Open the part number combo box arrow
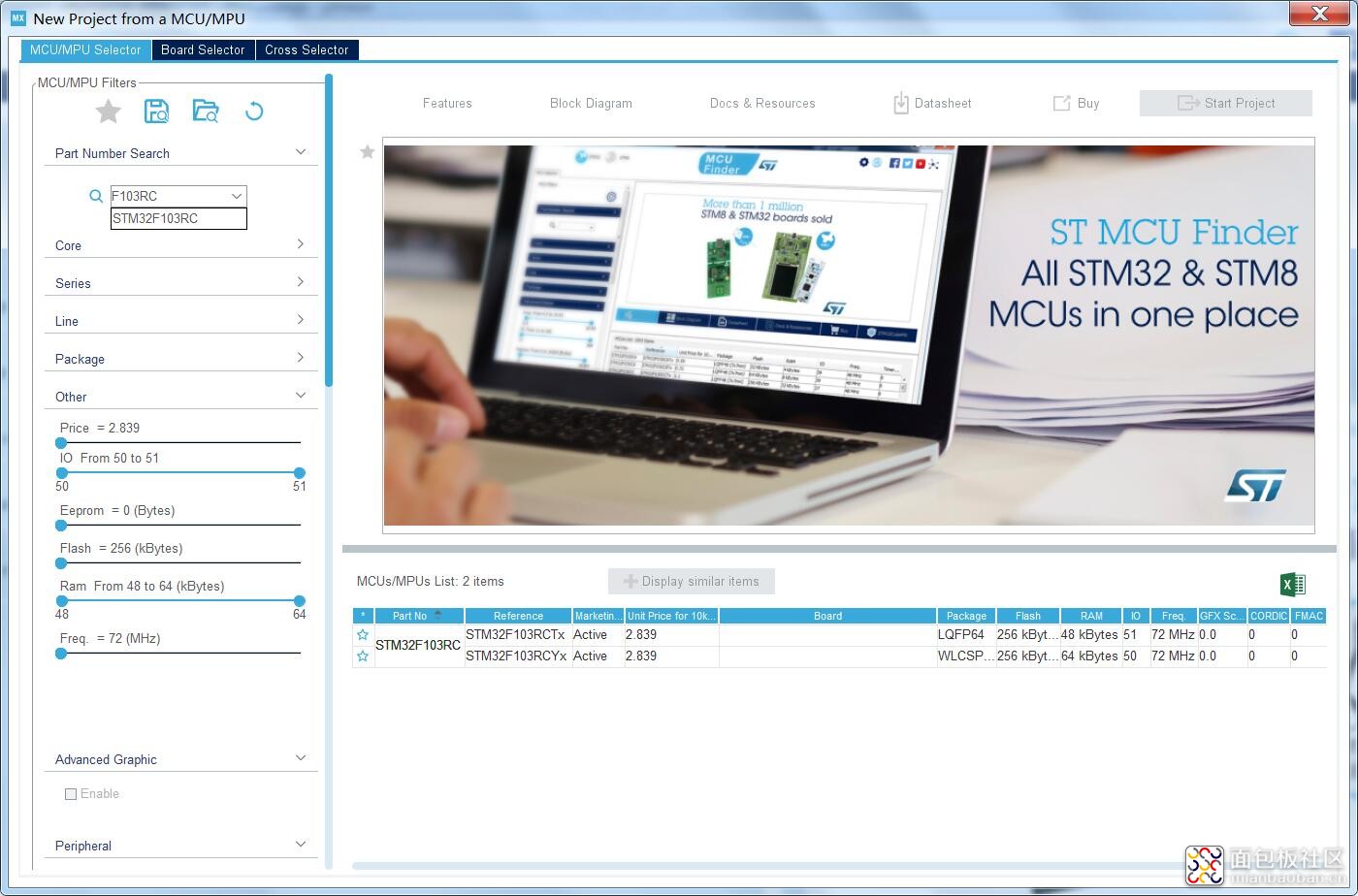This screenshot has height=896, width=1358. coord(236,196)
